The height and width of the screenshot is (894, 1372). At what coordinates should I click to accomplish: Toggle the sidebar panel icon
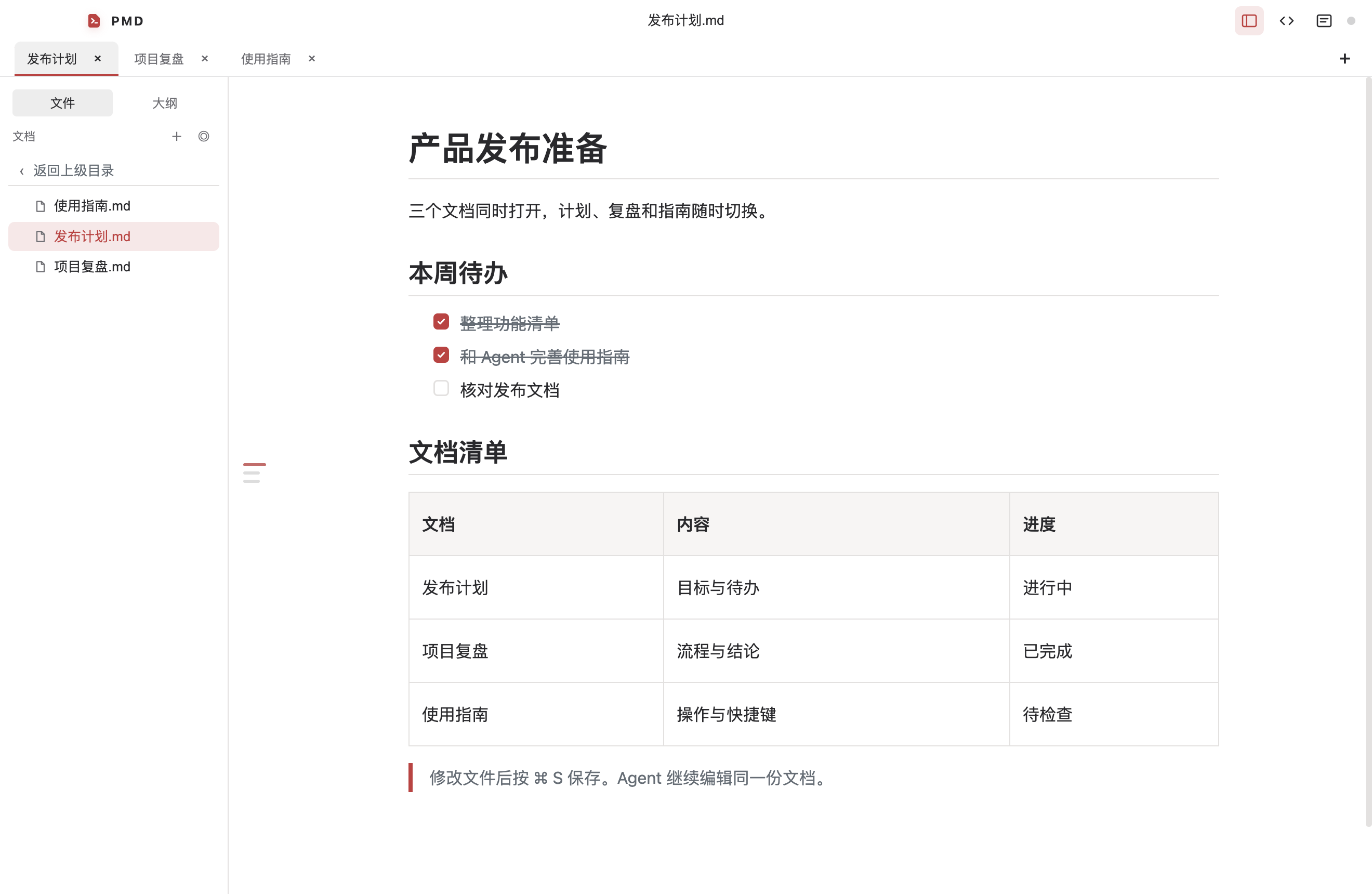(x=1249, y=21)
